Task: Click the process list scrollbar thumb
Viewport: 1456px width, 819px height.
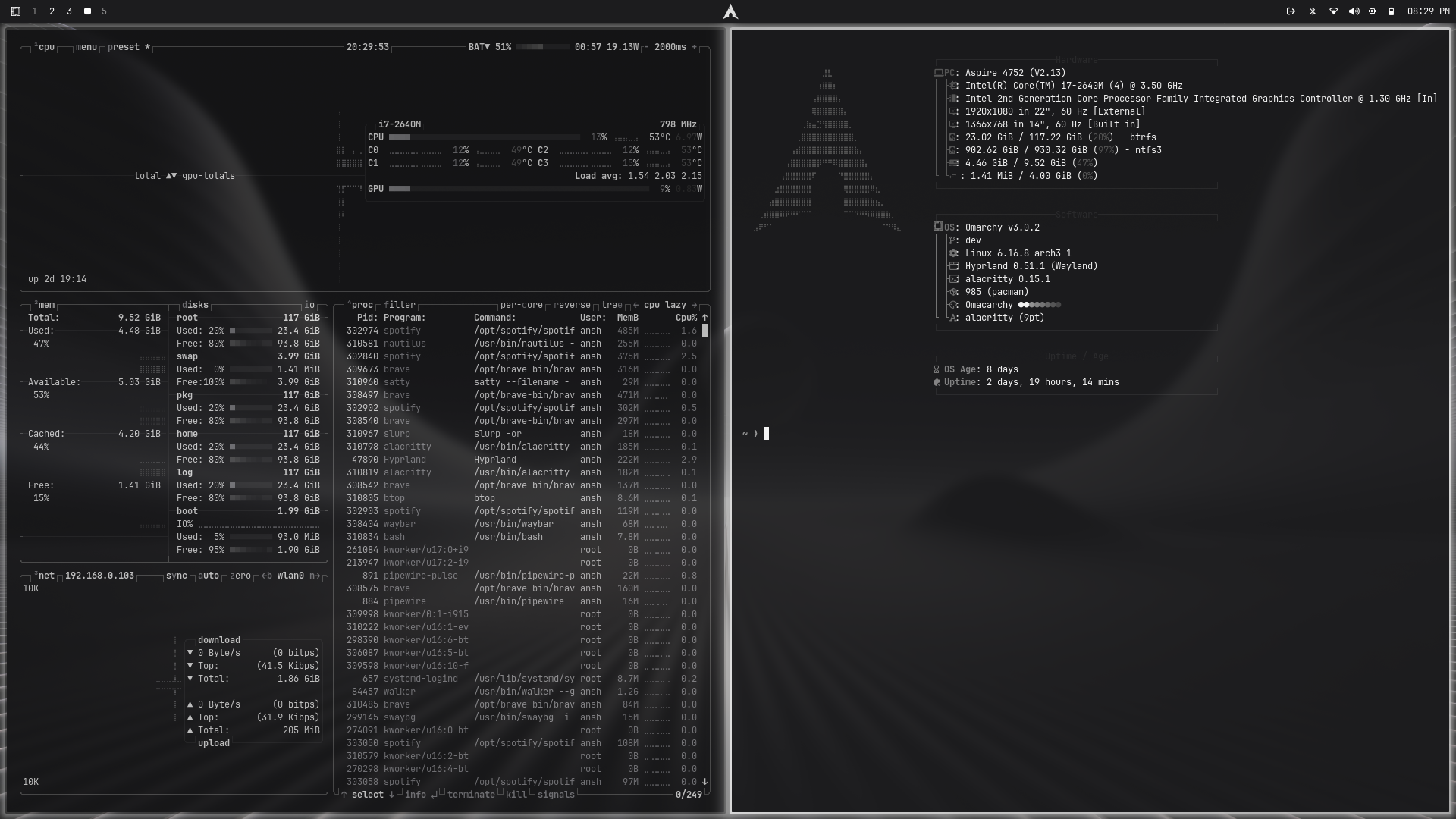Action: point(705,331)
